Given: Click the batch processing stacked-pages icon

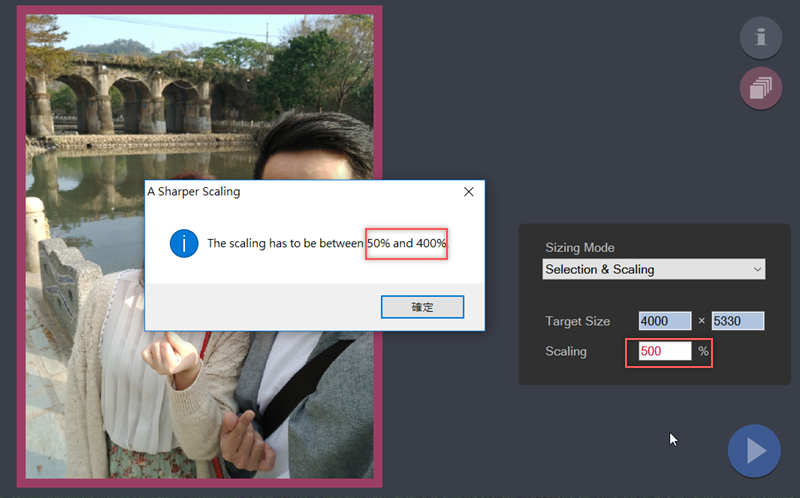Looking at the screenshot, I should 761,88.
